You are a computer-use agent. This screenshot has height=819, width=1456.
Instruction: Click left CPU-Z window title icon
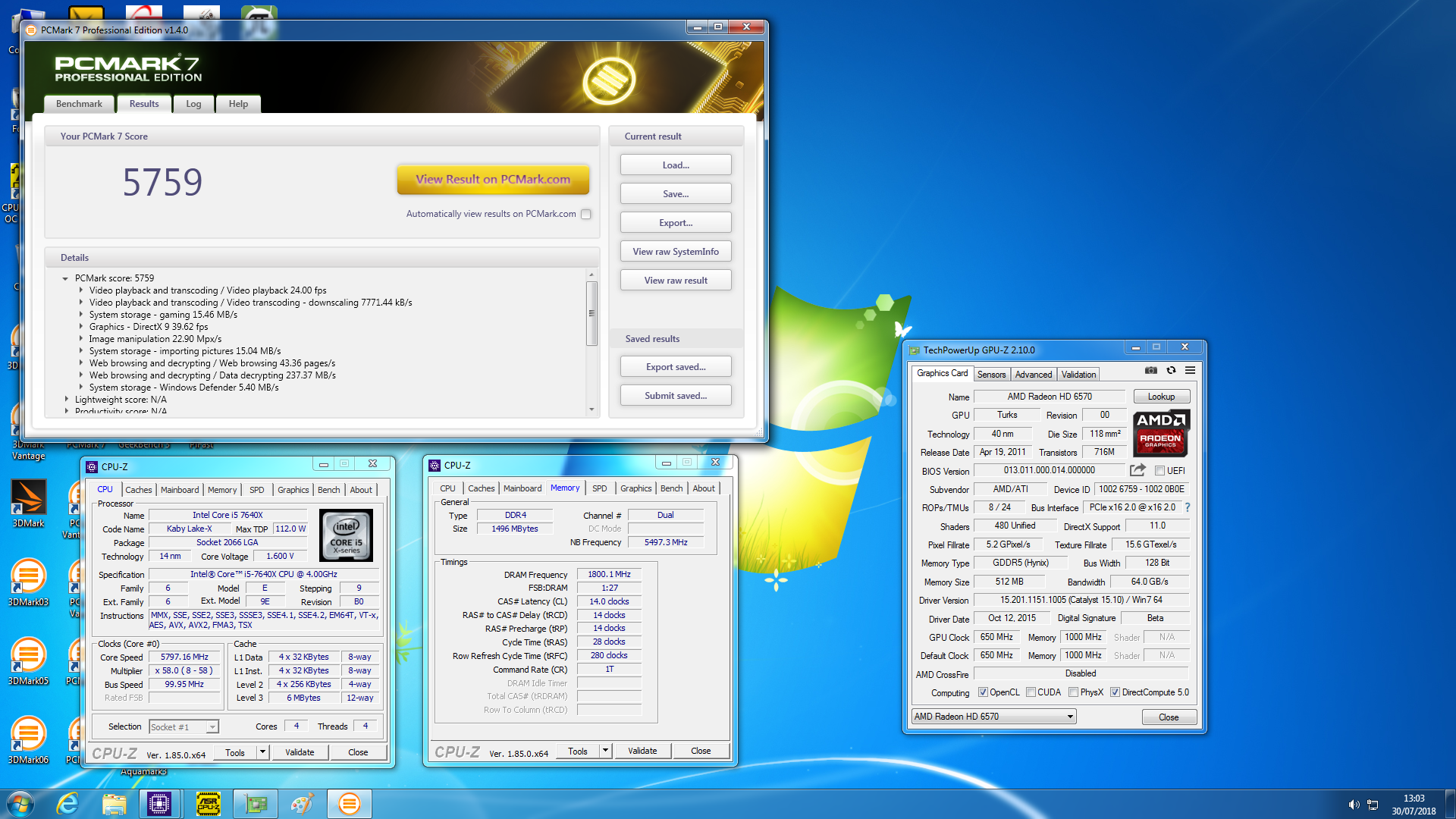[92, 467]
